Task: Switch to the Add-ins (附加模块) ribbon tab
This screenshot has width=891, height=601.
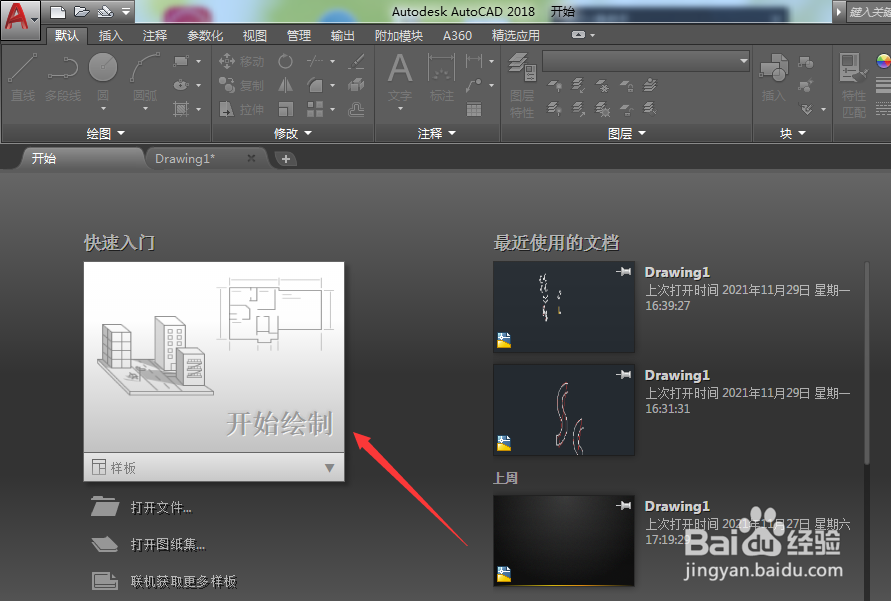Action: [398, 36]
